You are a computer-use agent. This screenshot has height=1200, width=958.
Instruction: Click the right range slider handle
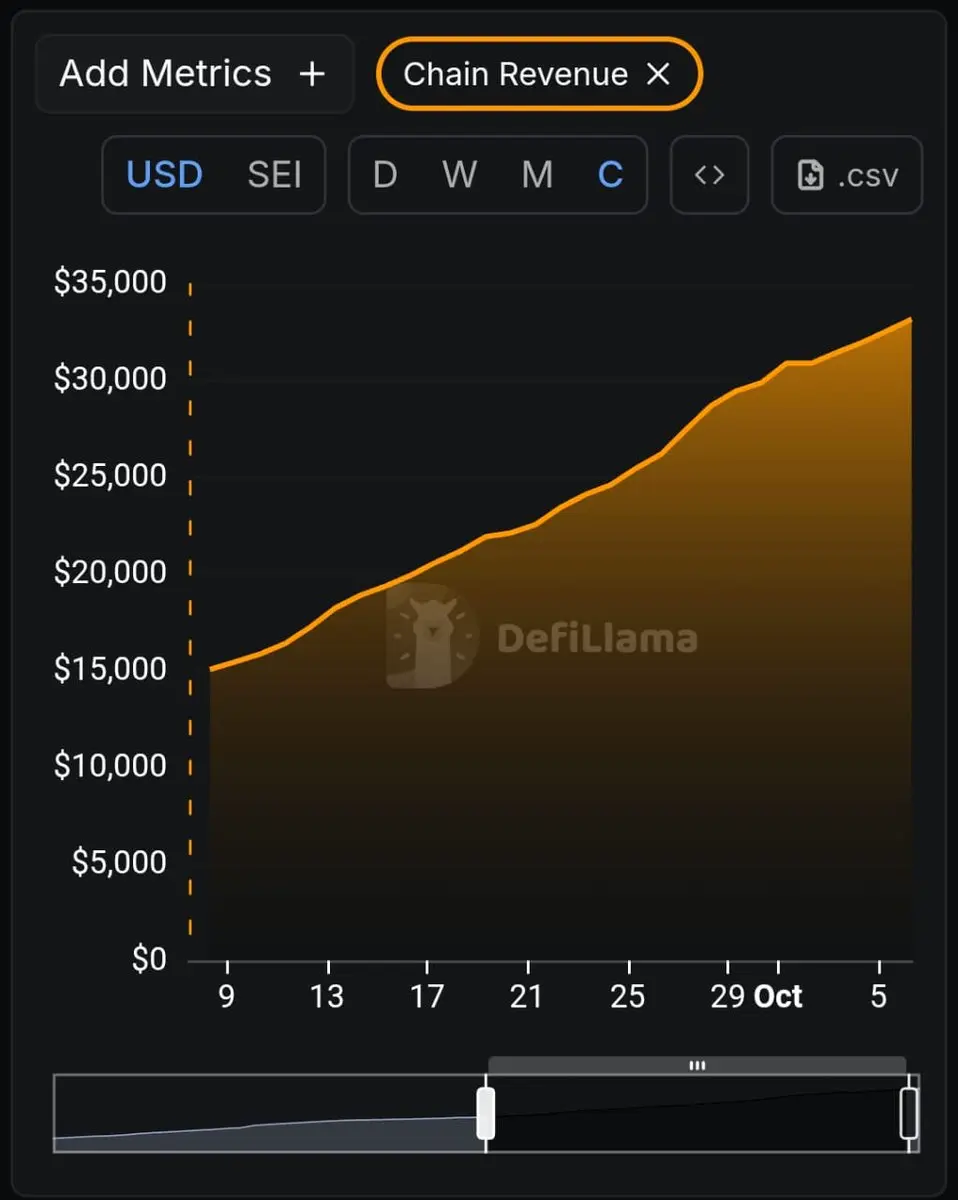[x=909, y=1113]
